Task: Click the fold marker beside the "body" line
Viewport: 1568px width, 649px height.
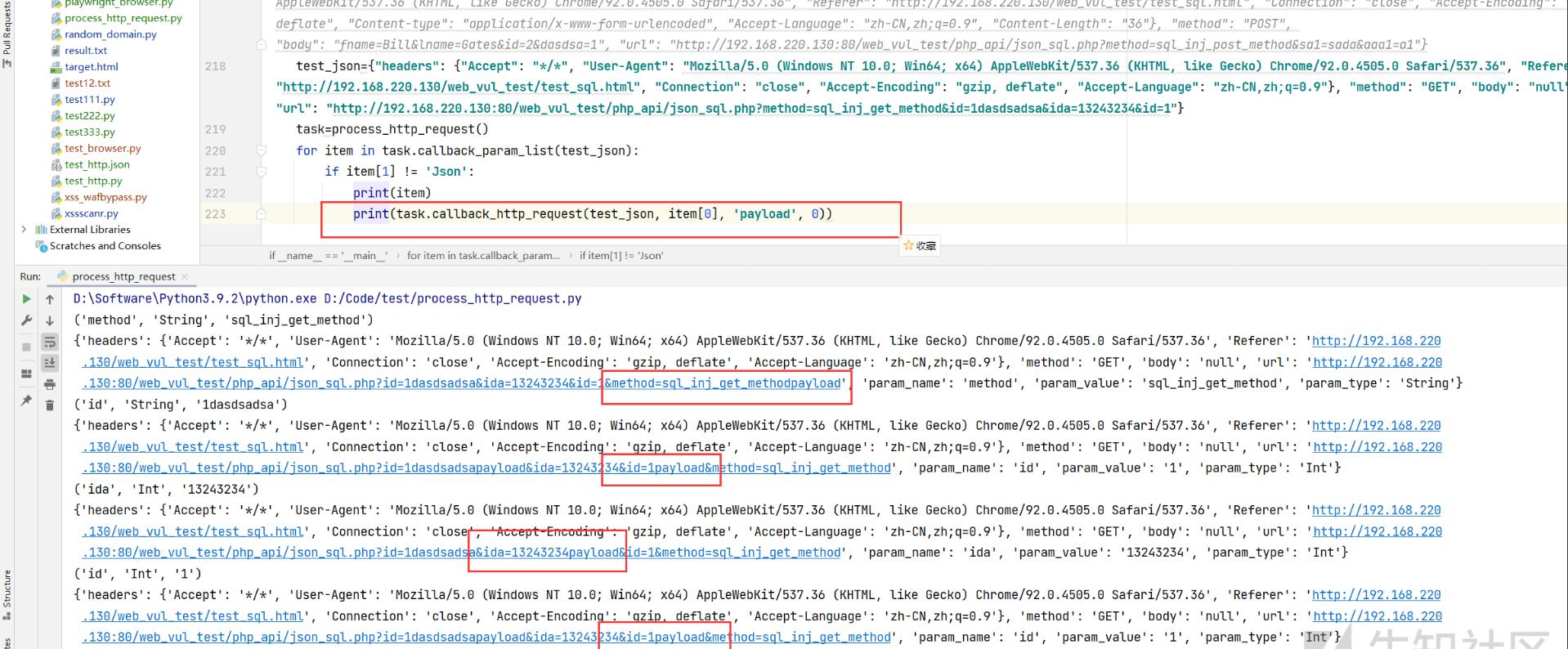Action: (x=262, y=44)
